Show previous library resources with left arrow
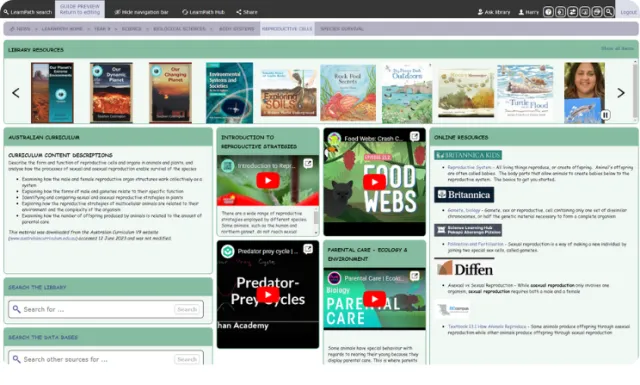 click(16, 93)
